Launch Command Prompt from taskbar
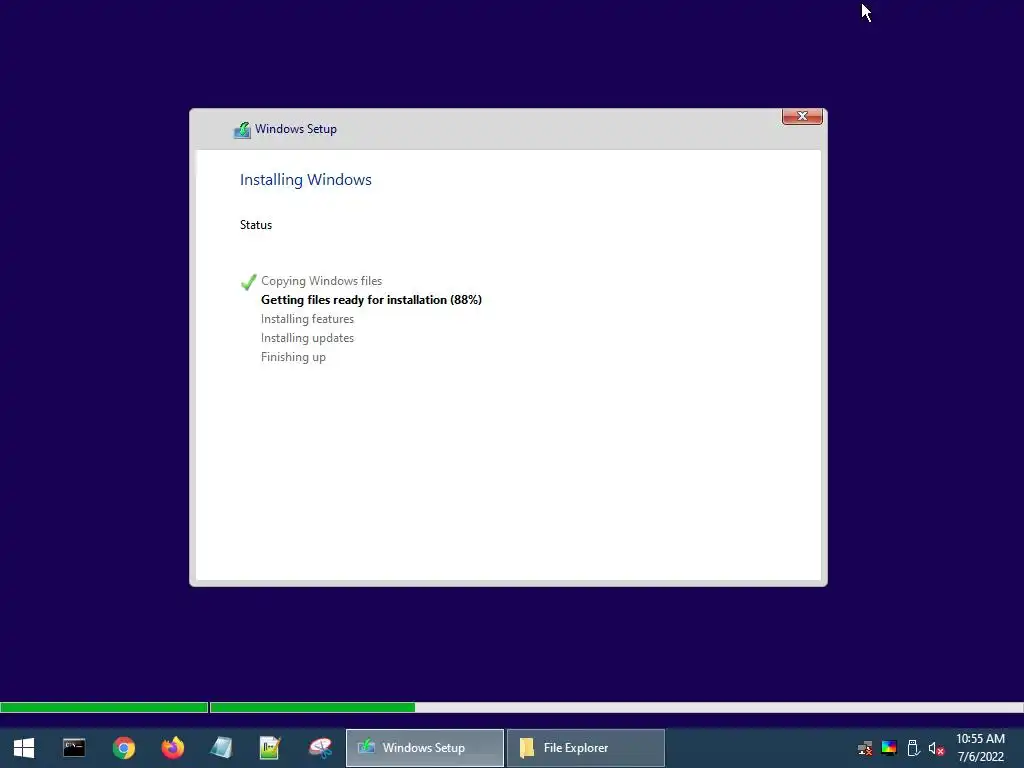This screenshot has width=1024, height=768. point(74,748)
